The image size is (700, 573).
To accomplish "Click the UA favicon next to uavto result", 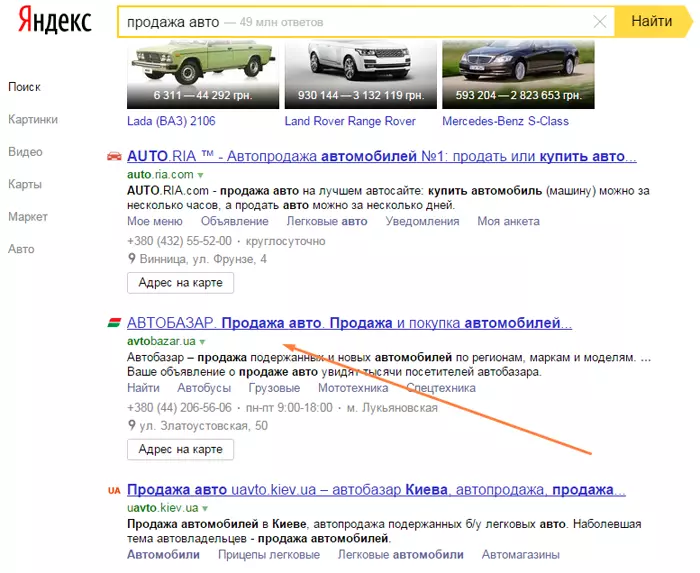I will (114, 490).
